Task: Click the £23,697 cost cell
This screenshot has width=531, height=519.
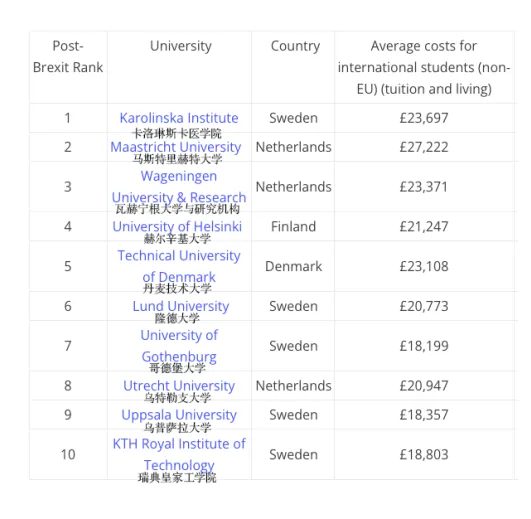Action: [424, 118]
